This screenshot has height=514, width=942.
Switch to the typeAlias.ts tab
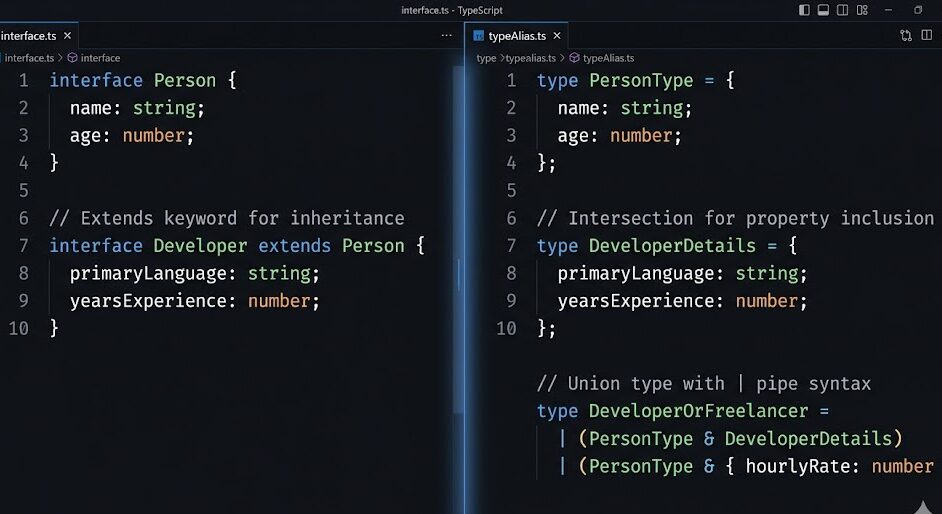point(517,35)
